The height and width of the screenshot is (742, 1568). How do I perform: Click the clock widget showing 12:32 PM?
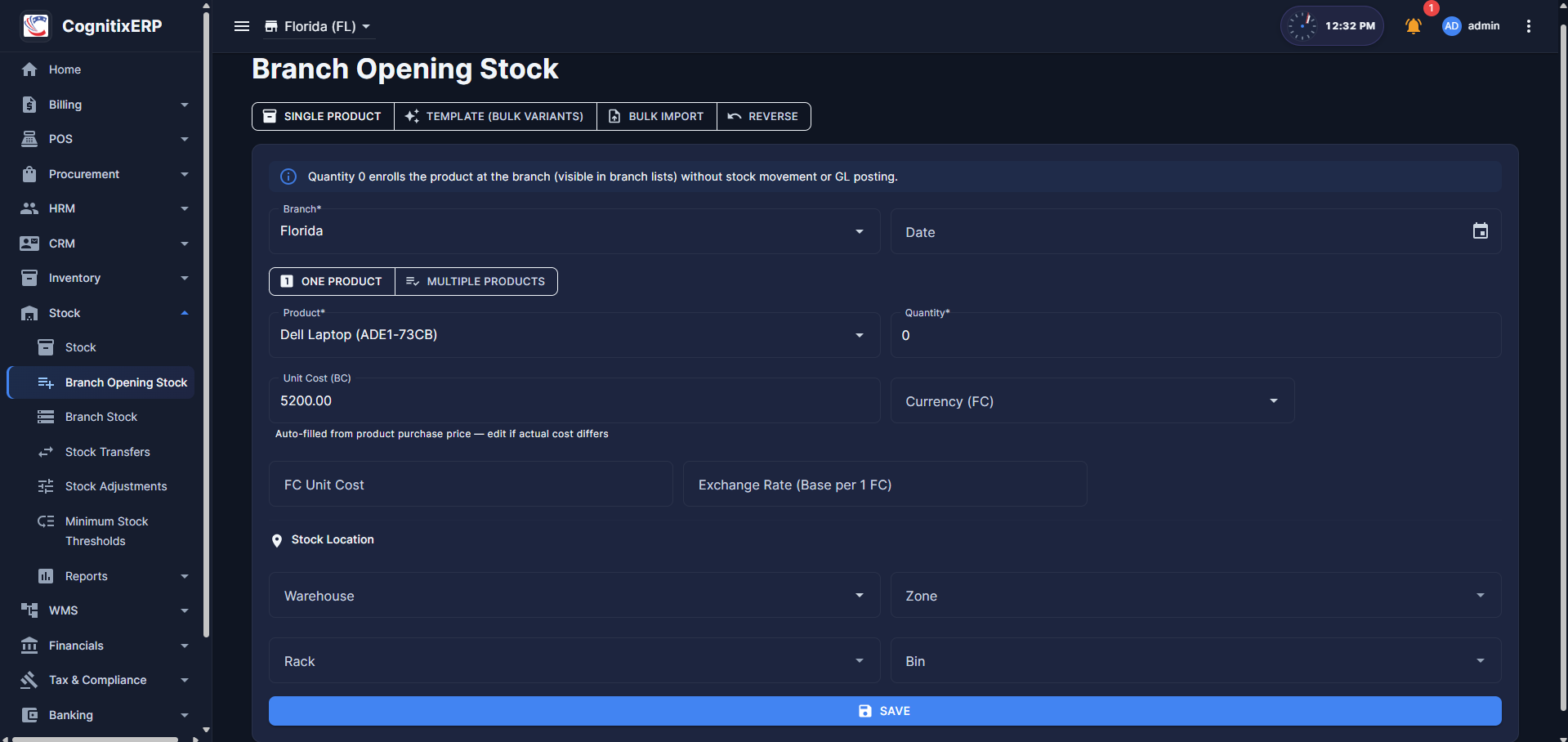[1332, 26]
